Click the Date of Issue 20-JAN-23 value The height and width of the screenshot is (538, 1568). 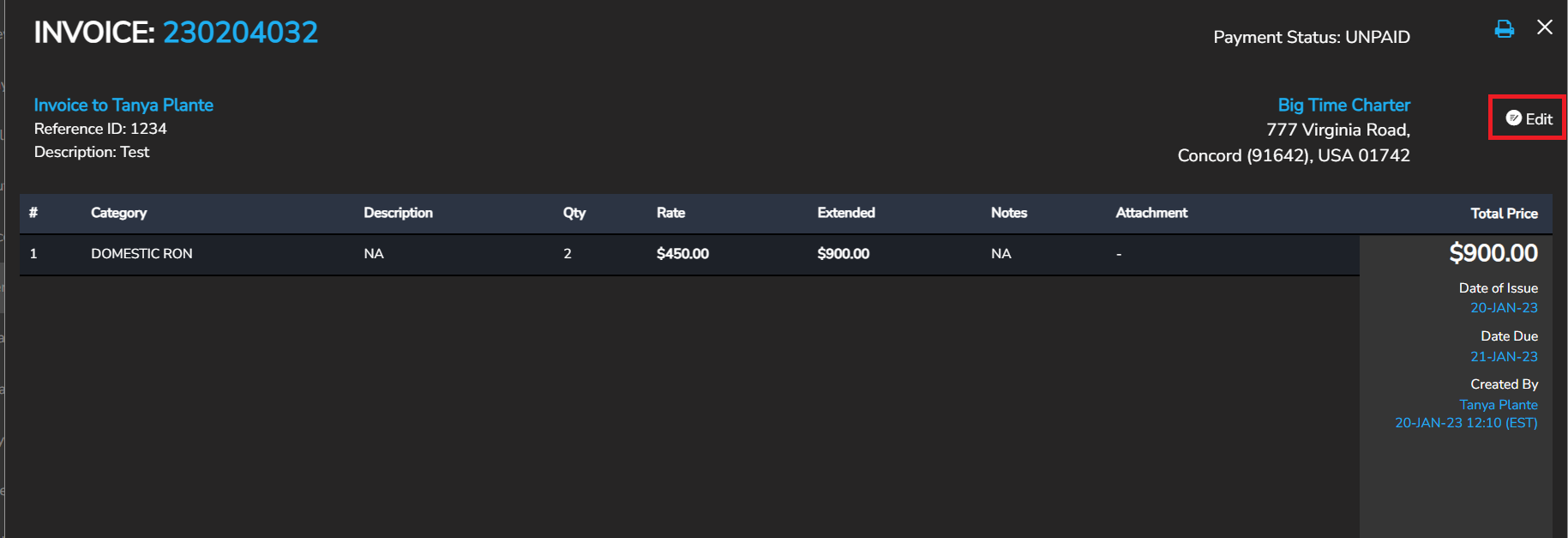1504,308
